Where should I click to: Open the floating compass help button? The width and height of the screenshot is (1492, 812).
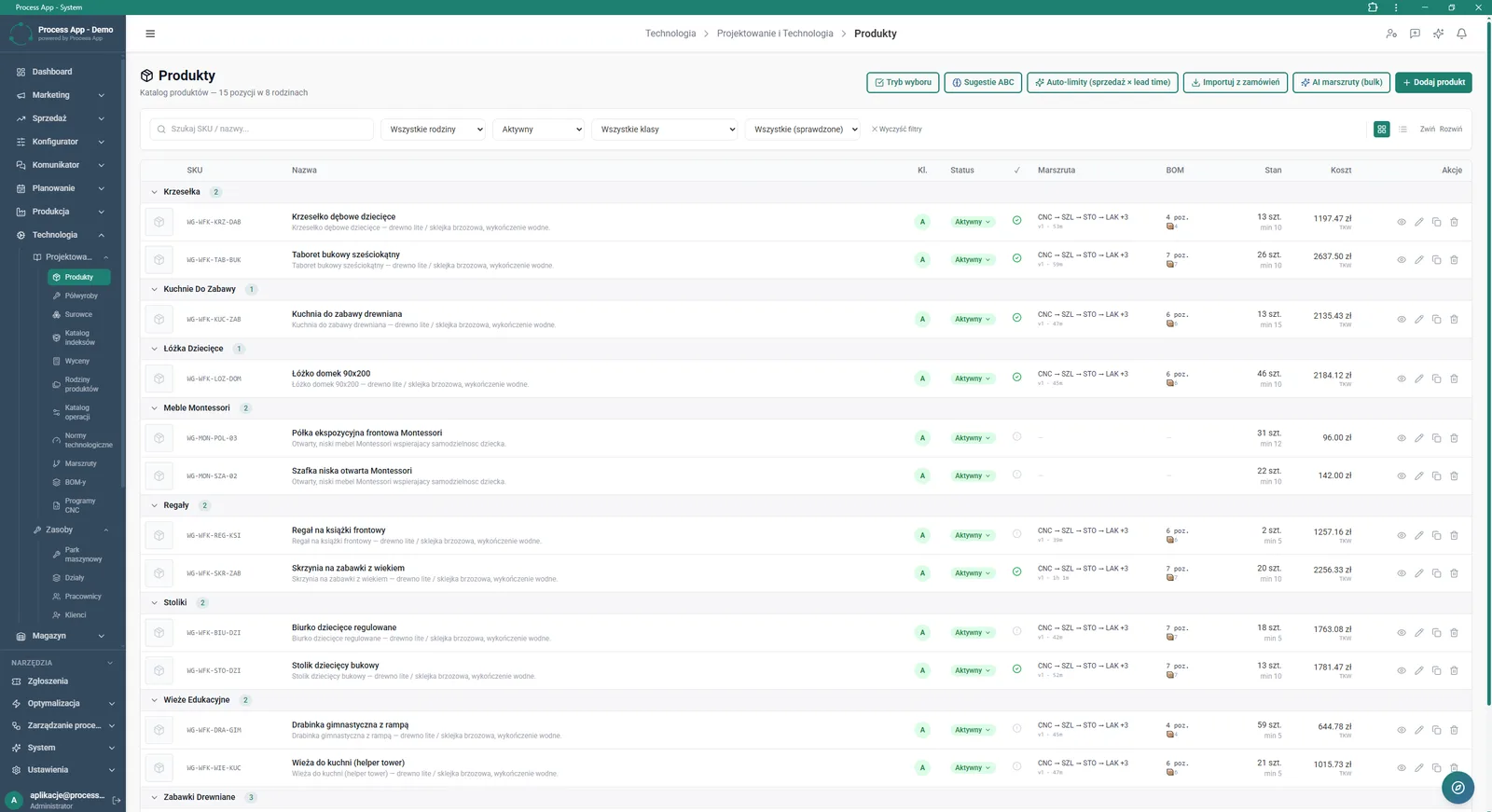pyautogui.click(x=1457, y=788)
